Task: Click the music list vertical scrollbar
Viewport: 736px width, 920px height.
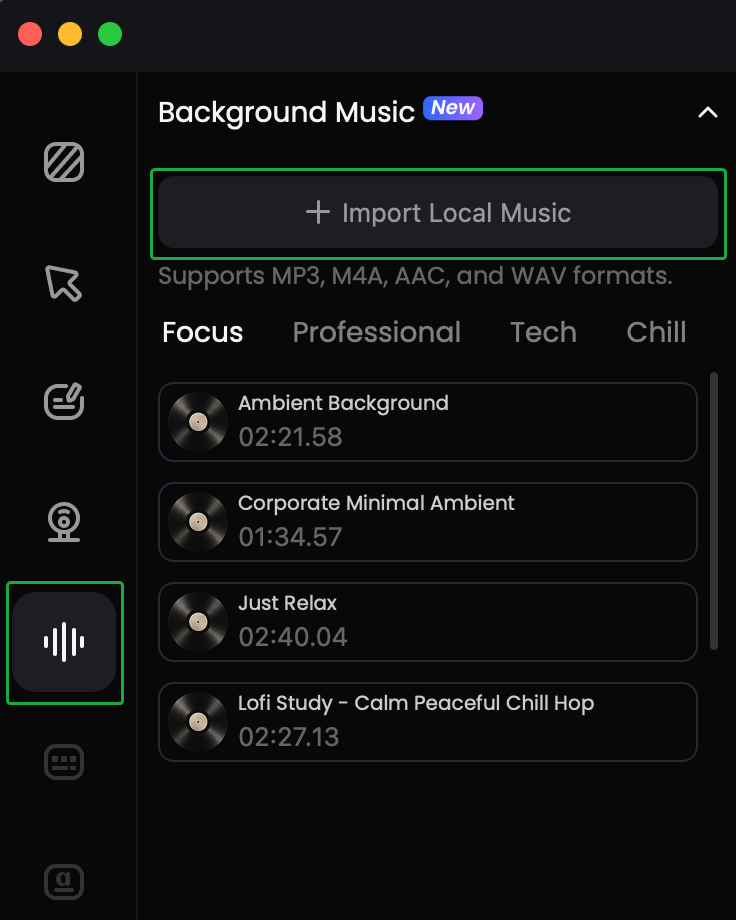Action: (x=714, y=510)
